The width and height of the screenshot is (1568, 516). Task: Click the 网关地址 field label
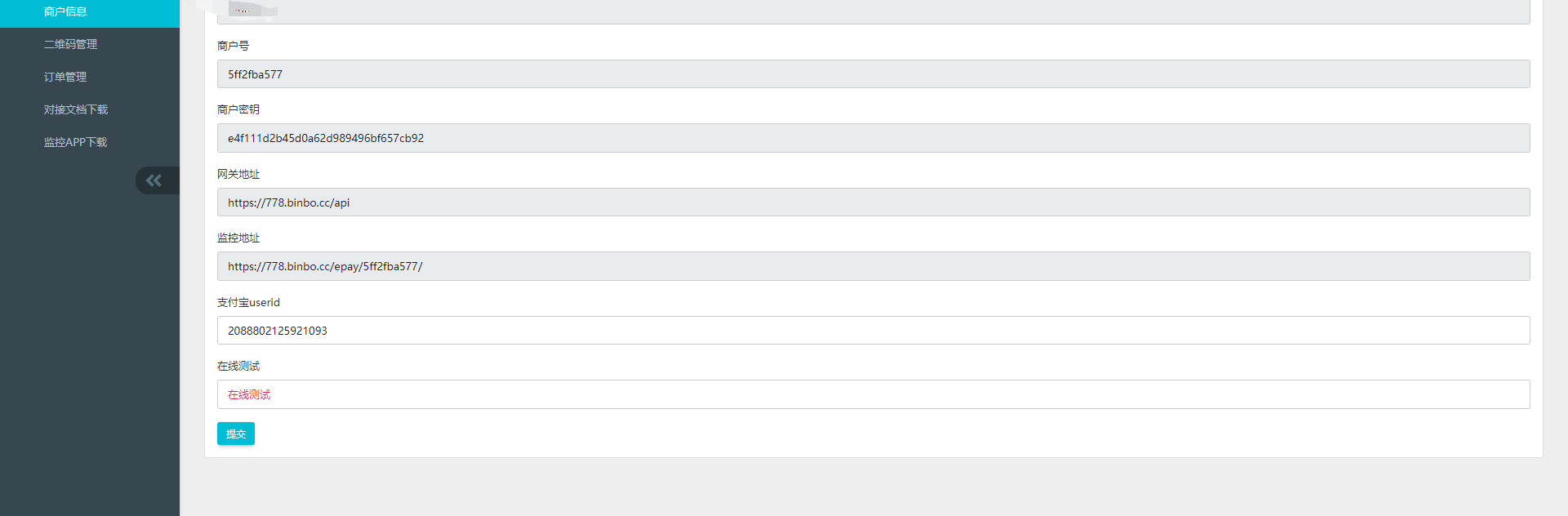coord(238,174)
